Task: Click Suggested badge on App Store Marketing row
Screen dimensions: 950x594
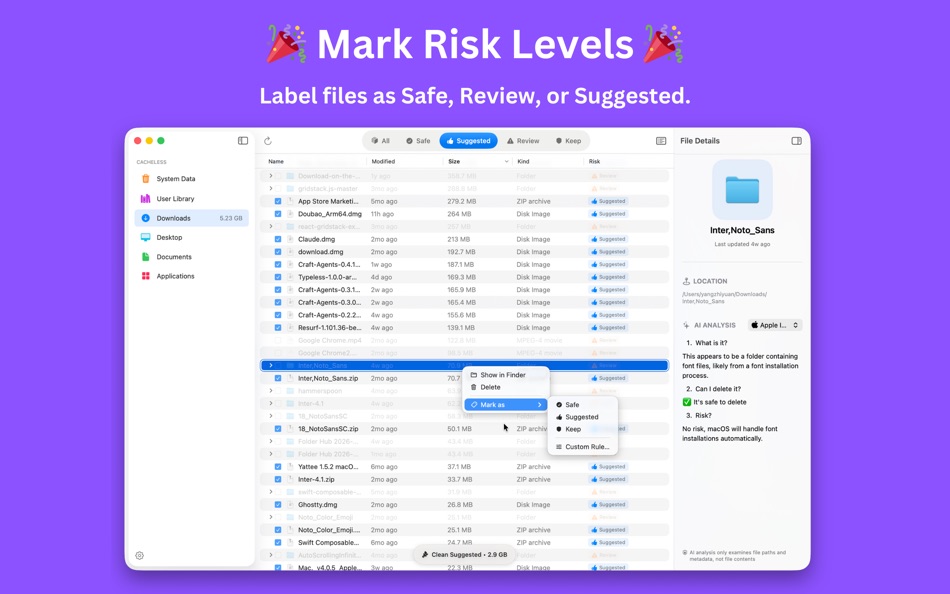Action: tap(608, 201)
